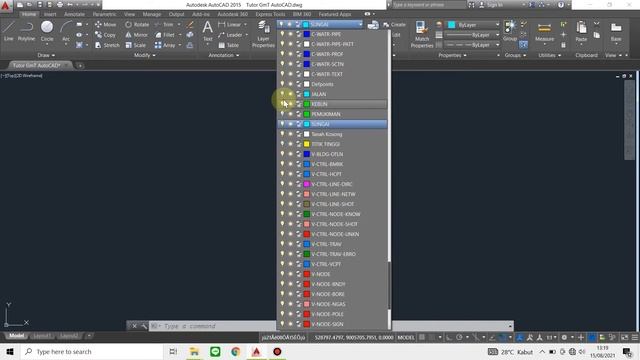
Task: Click the Scale tool
Action: [136, 45]
